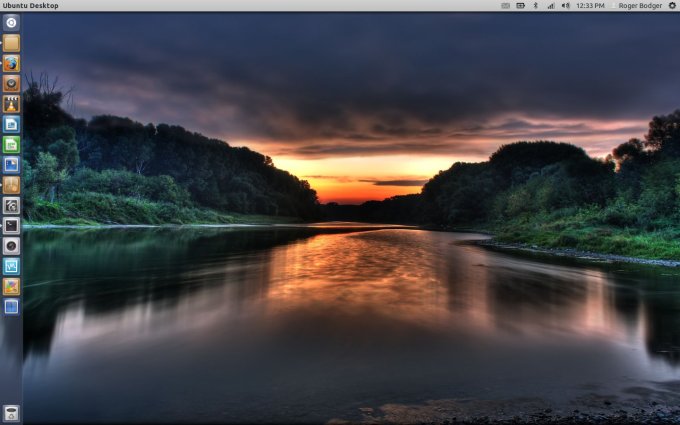This screenshot has height=425, width=680.
Task: Click the battery status indicator
Action: tap(520, 6)
